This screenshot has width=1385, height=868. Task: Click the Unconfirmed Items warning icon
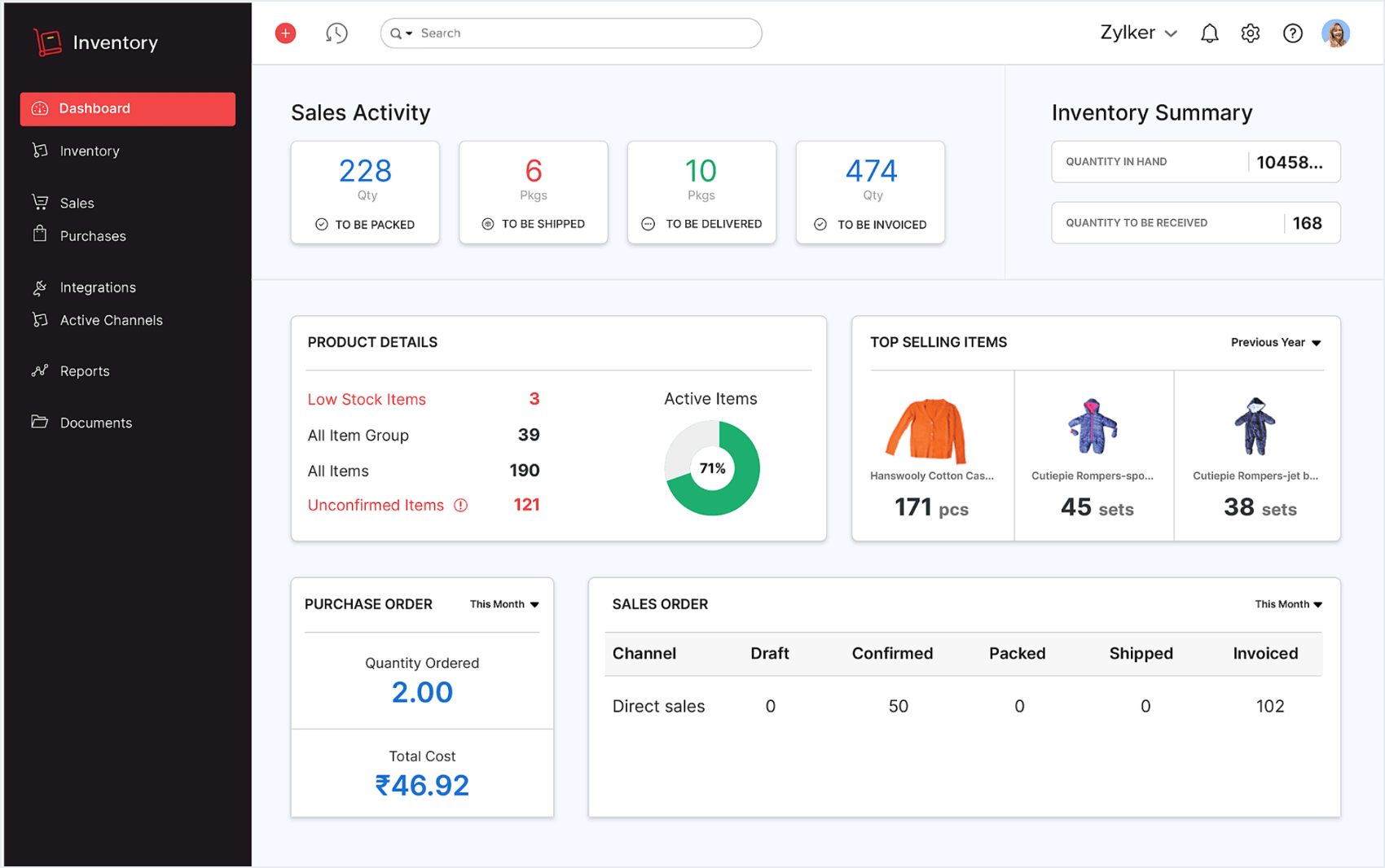(x=461, y=505)
